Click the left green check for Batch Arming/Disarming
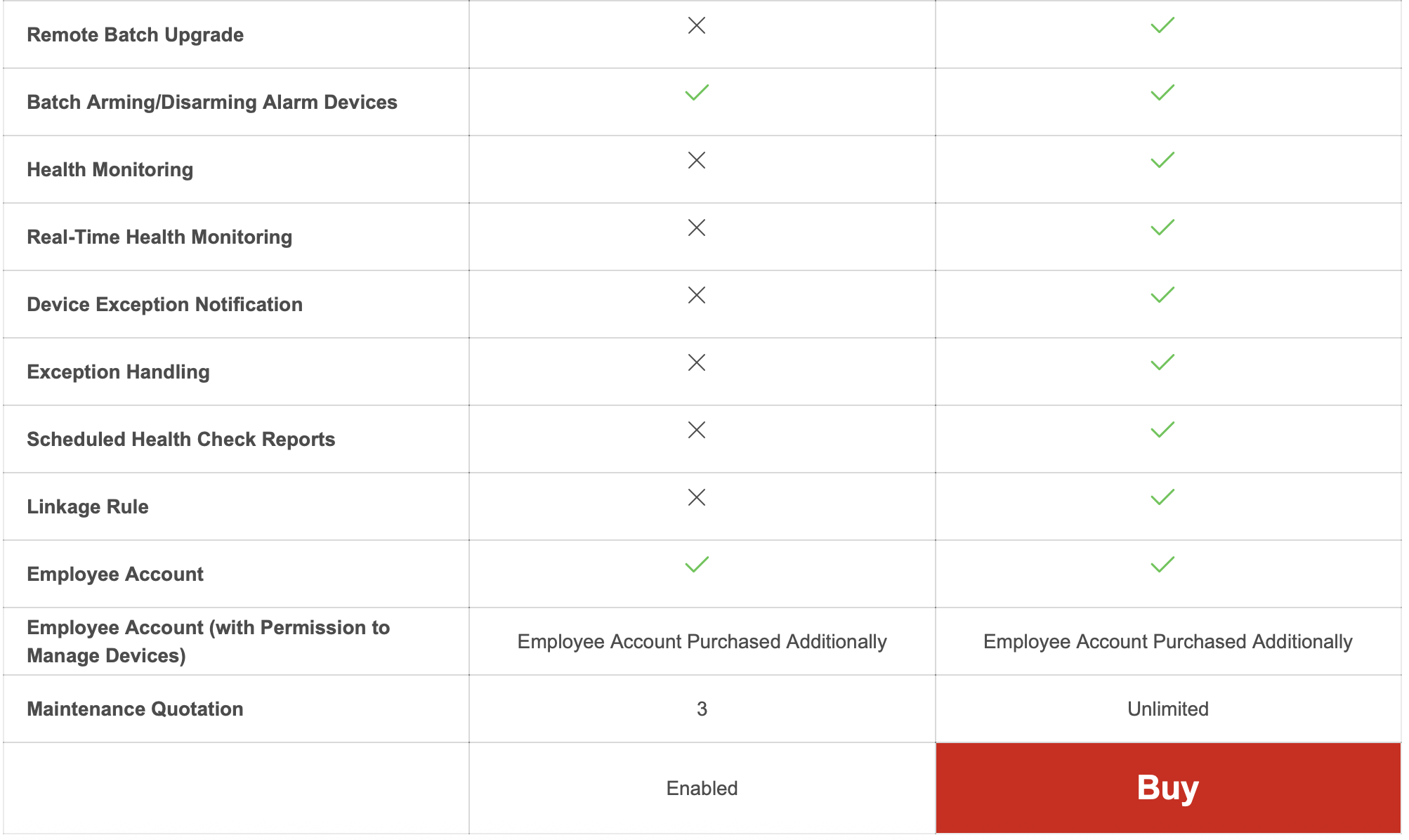The height and width of the screenshot is (840, 1409). tap(697, 93)
